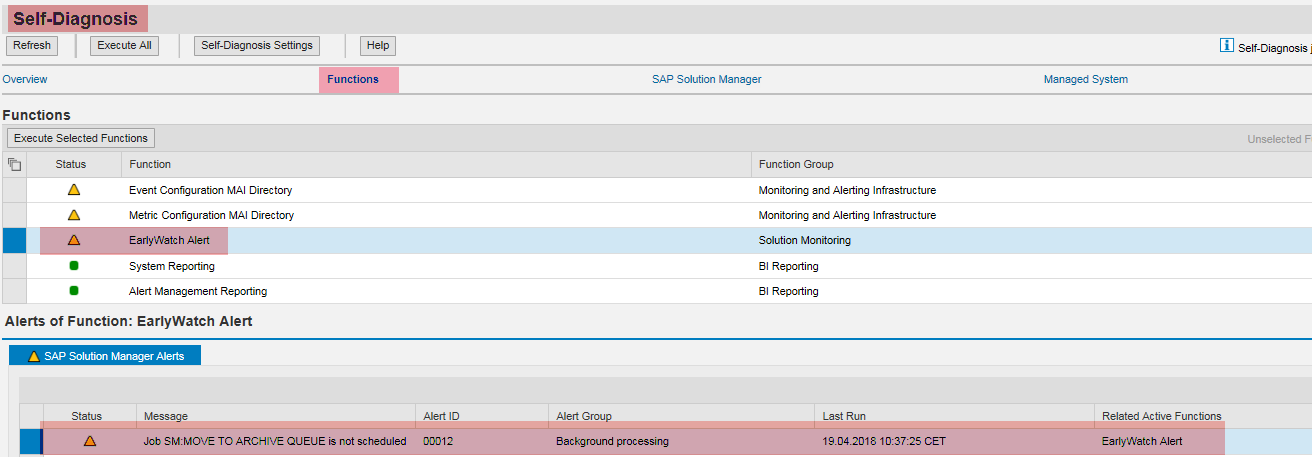This screenshot has width=1312, height=457.
Task: Open Self-Diagnosis Settings
Action: 257,46
